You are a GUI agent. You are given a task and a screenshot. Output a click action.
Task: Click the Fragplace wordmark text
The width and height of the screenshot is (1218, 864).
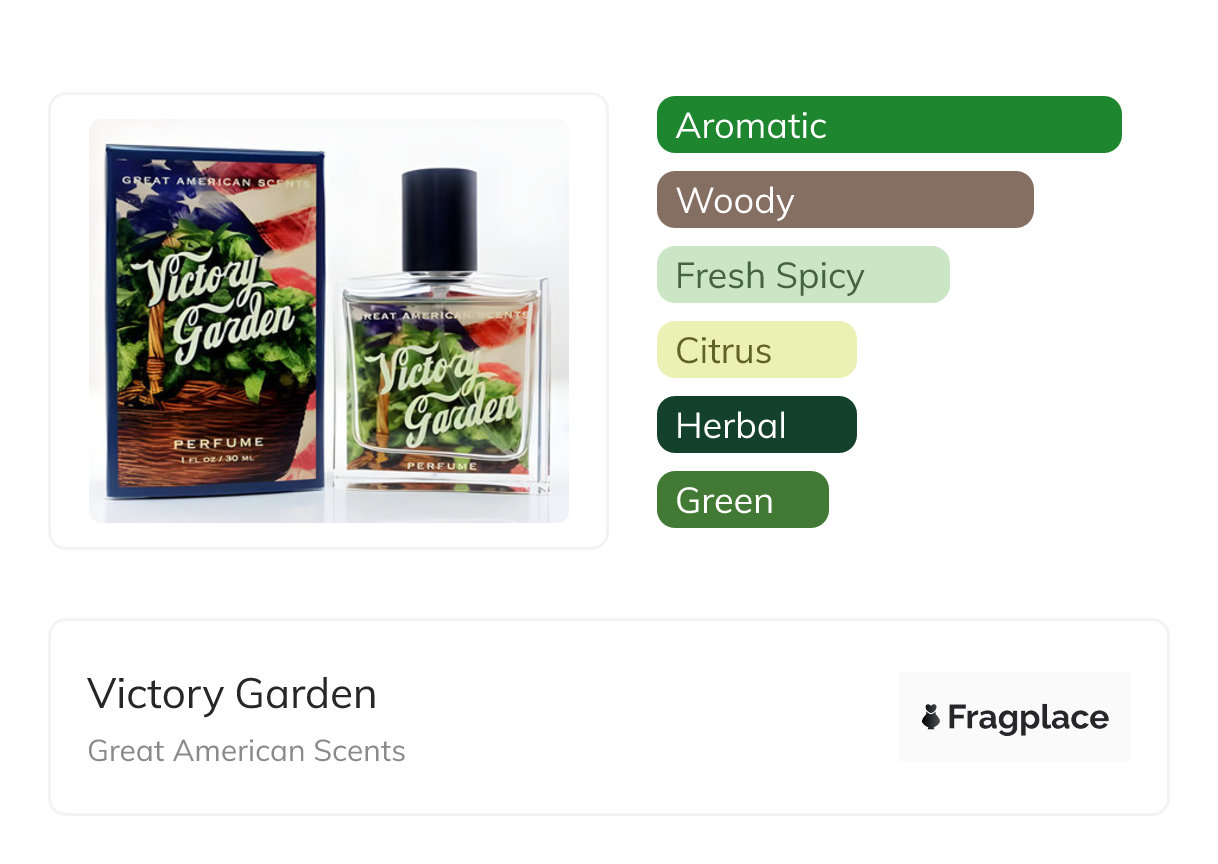coord(1028,718)
